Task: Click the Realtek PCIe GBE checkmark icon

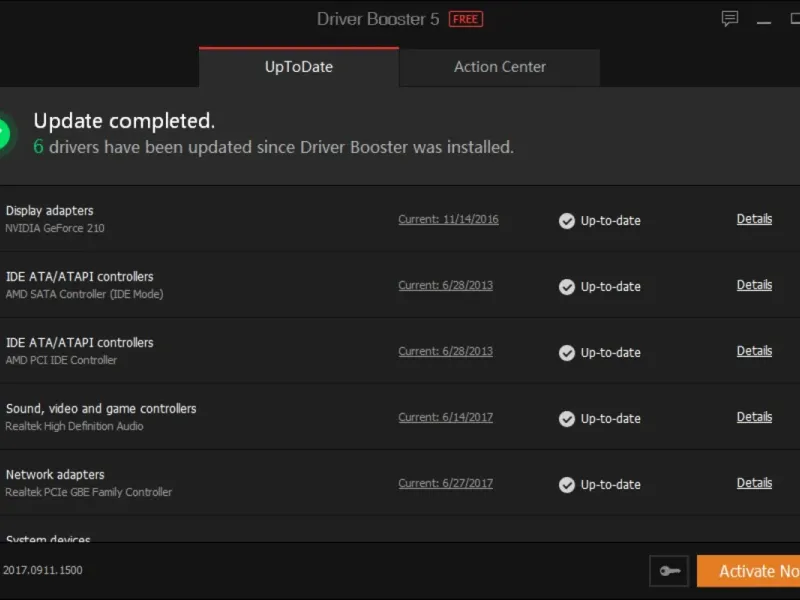Action: 566,484
